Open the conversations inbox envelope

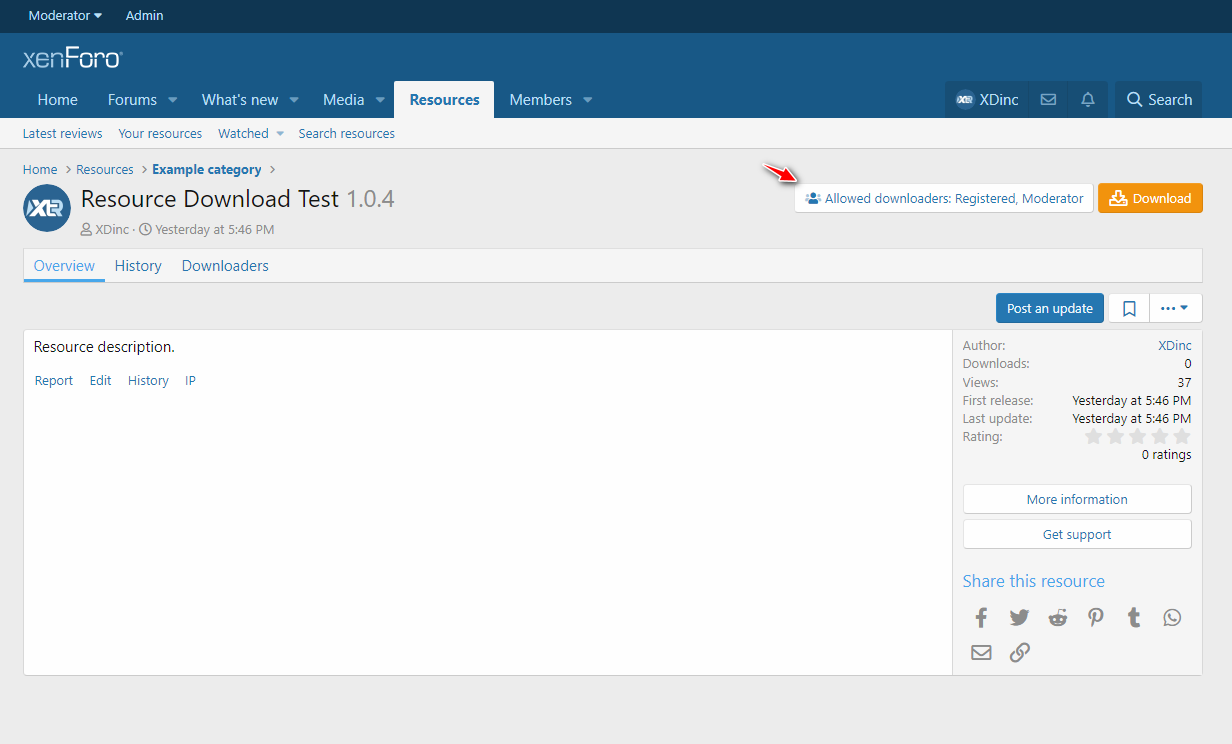click(1048, 100)
